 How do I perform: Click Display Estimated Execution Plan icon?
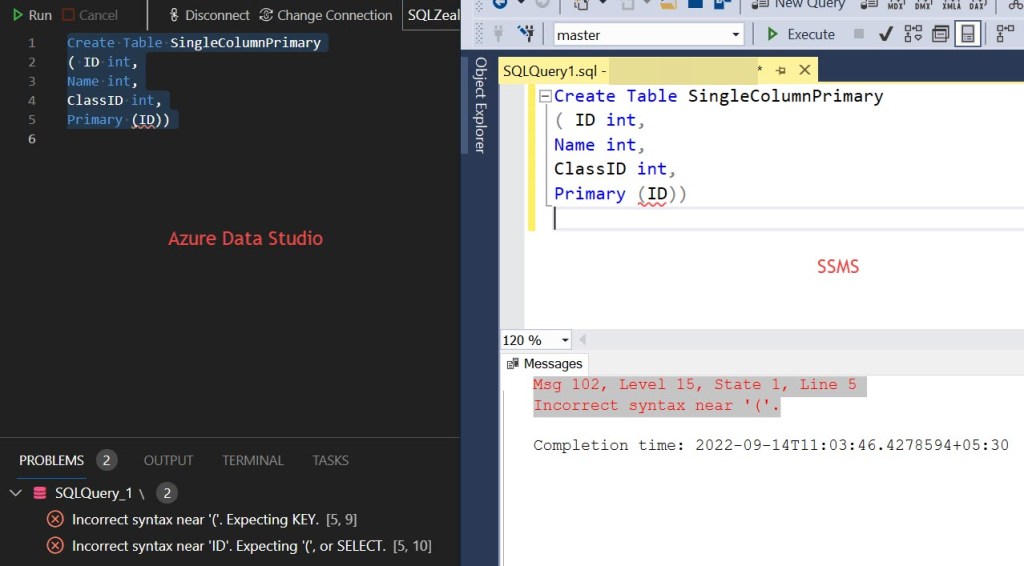coord(913,35)
